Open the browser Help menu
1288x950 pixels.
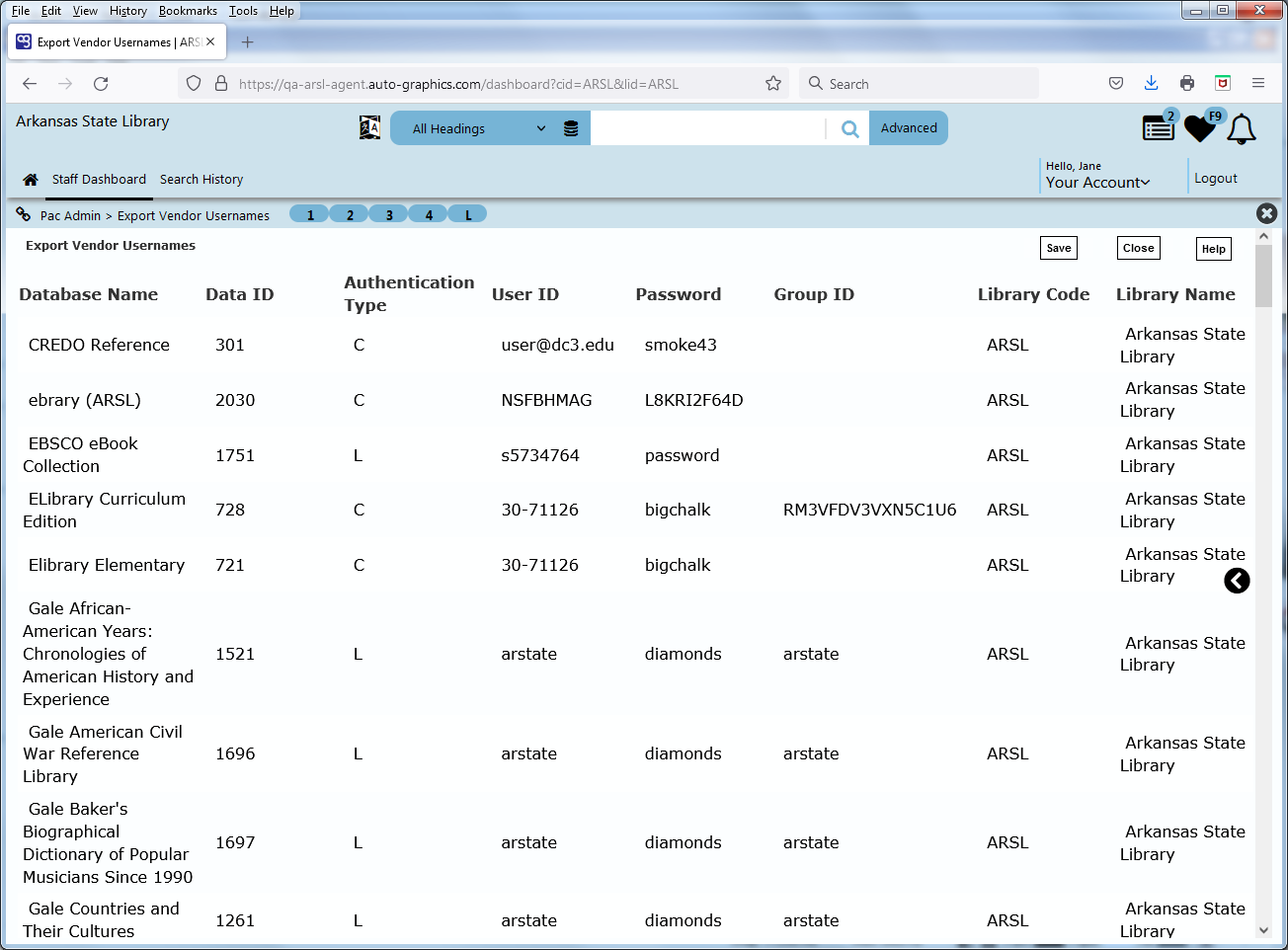(282, 11)
